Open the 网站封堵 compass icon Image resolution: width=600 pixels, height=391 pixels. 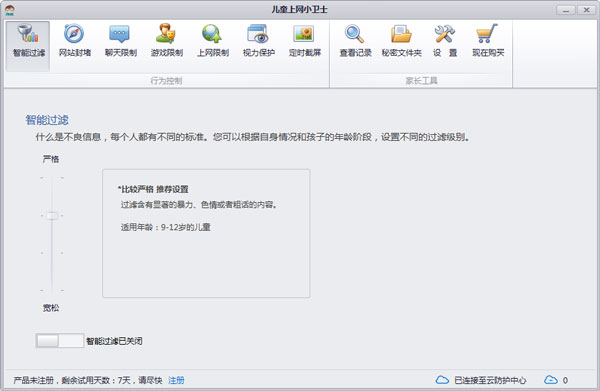click(74, 34)
